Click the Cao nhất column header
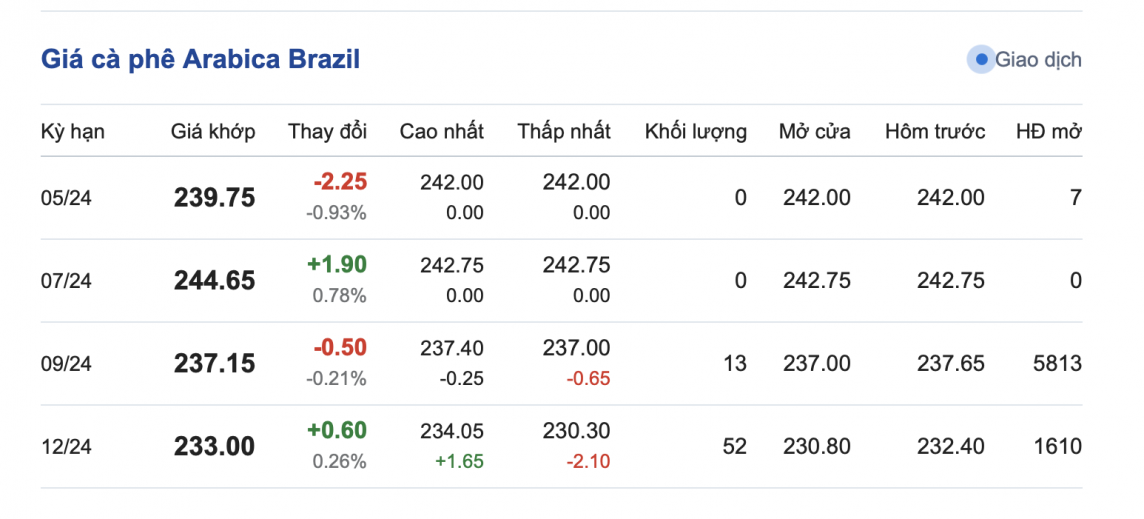Viewport: 1144px width, 519px height. click(441, 131)
